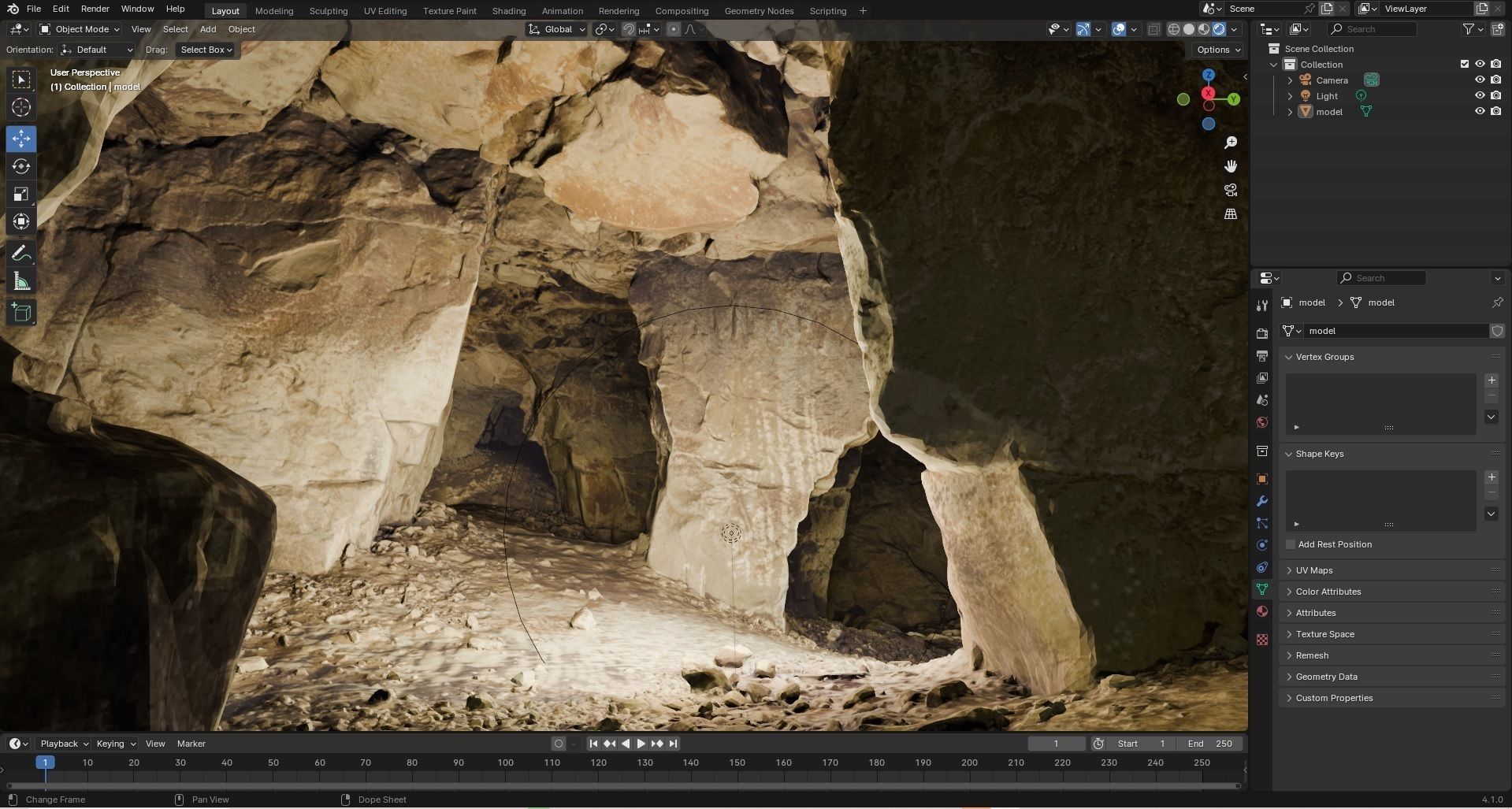The image size is (1512, 809).
Task: Switch to Shading workspace tab
Action: pyautogui.click(x=508, y=11)
